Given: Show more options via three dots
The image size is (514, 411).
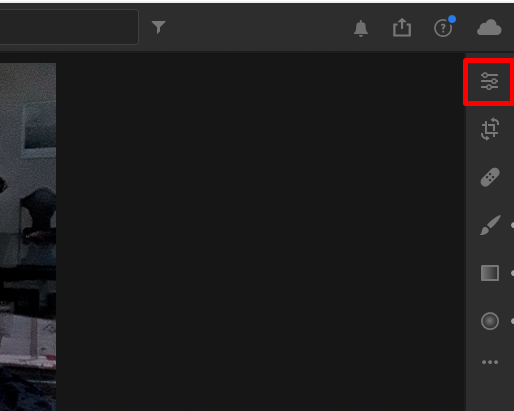Looking at the screenshot, I should click(490, 362).
